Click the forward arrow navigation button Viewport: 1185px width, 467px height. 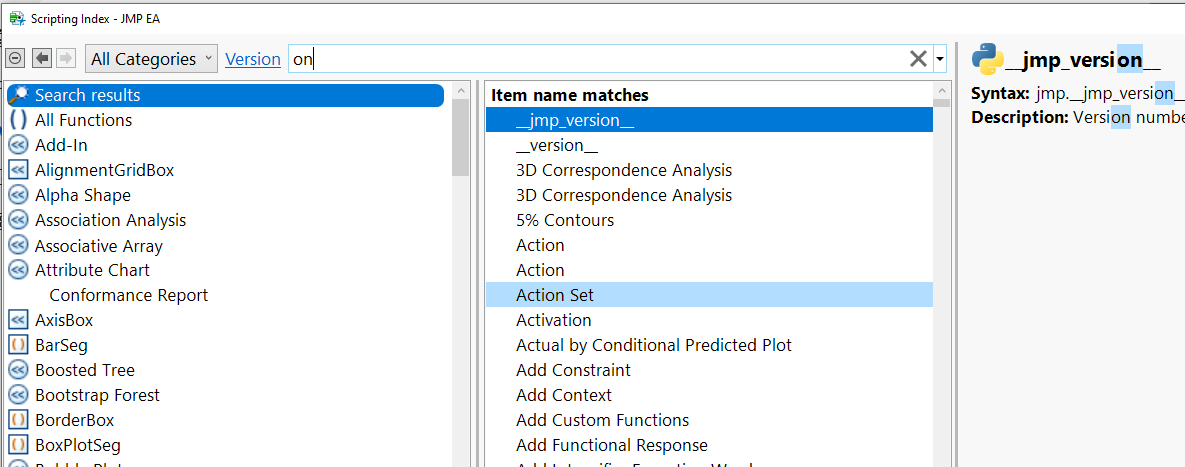[x=66, y=59]
